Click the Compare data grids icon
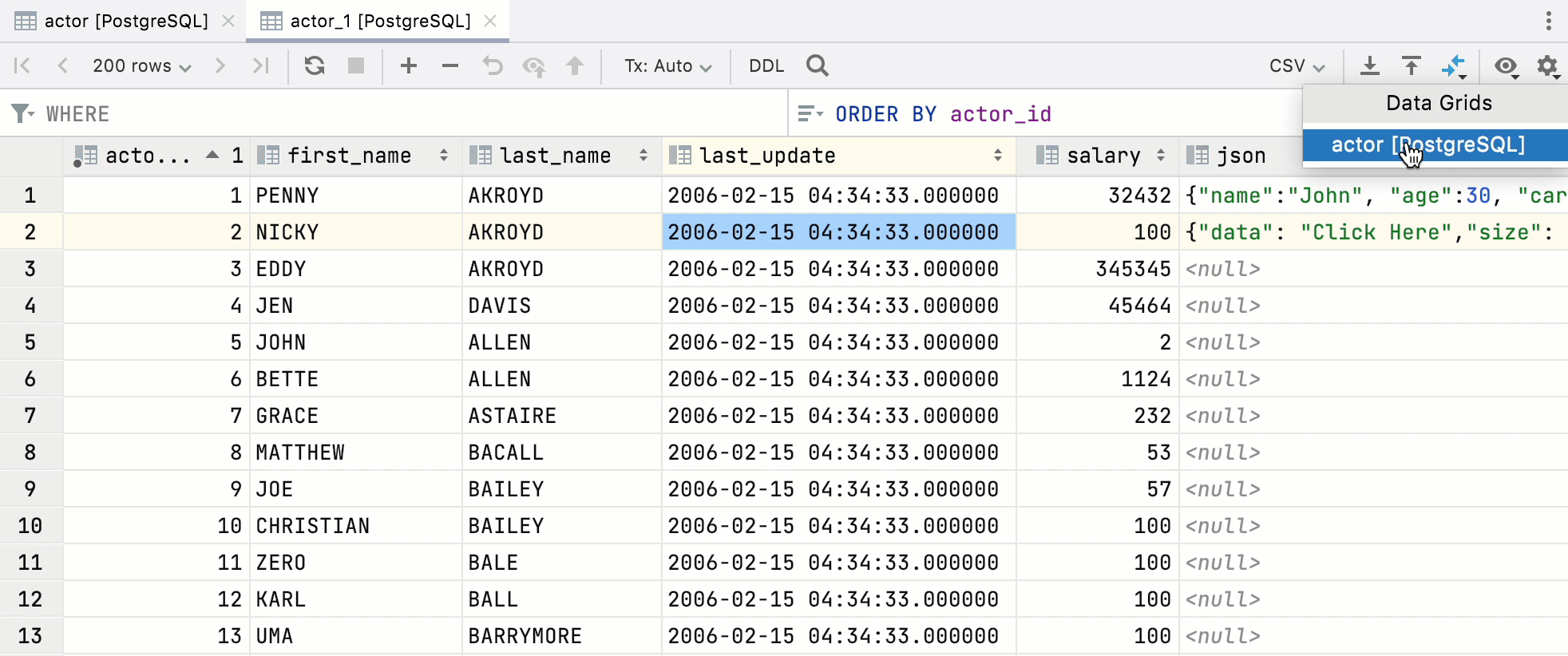The image size is (1568, 656). click(1454, 65)
